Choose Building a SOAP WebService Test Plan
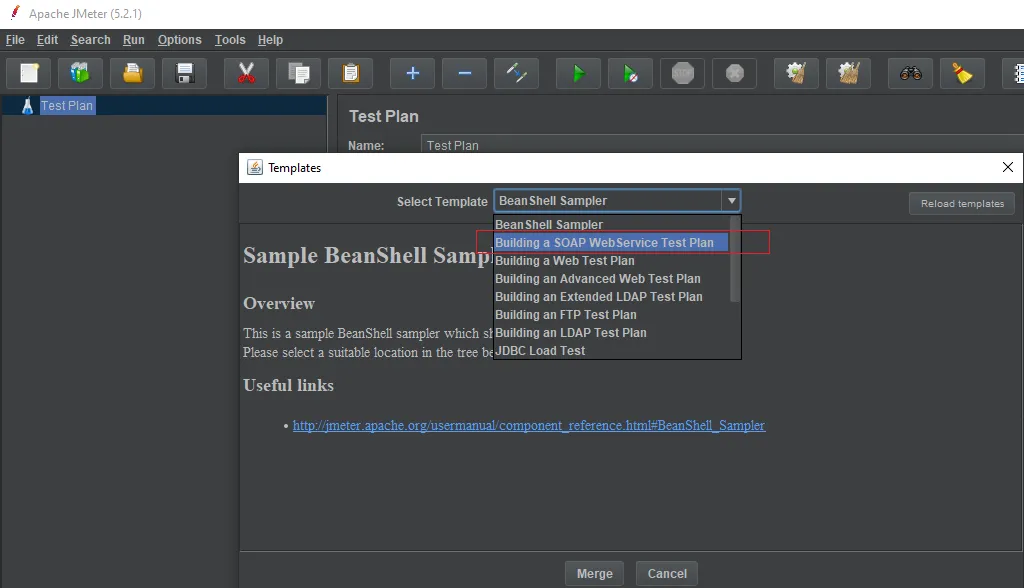The image size is (1024, 588). (611, 242)
